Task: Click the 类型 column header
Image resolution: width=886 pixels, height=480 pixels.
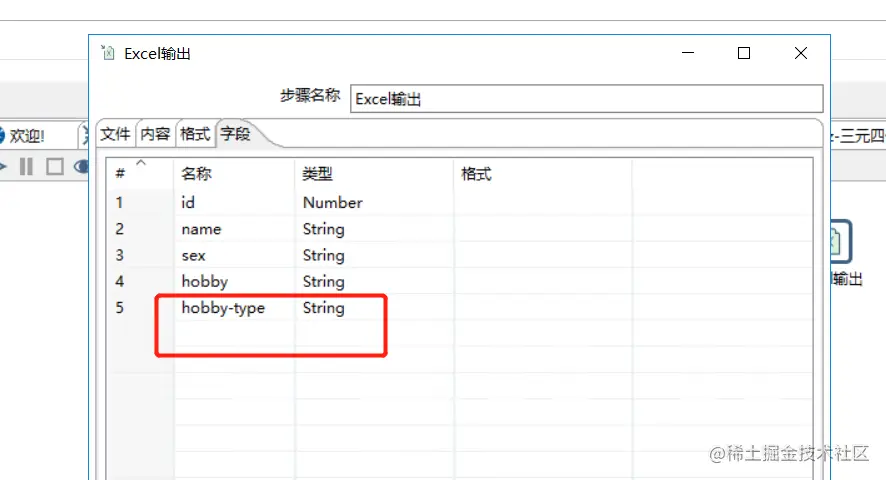Action: tap(374, 173)
